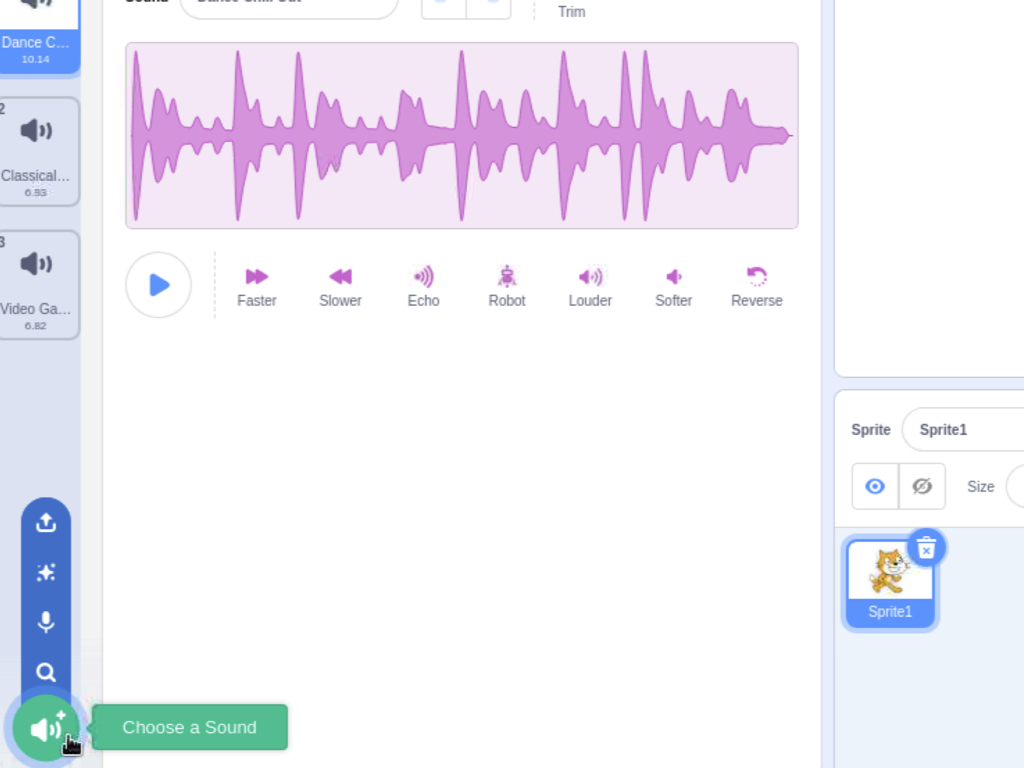Show the sprite using the eye toggle

pos(875,487)
